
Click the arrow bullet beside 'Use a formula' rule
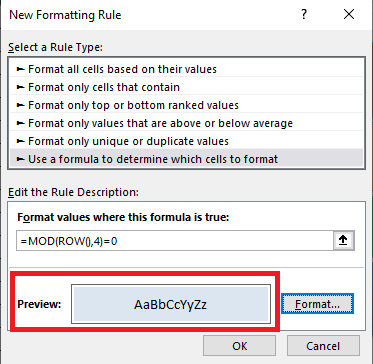point(21,159)
